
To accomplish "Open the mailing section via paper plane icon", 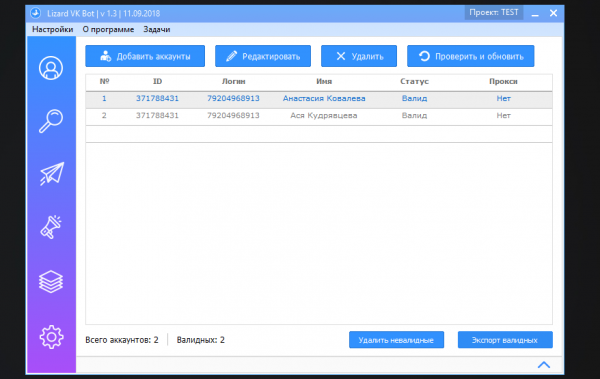I will [52, 174].
